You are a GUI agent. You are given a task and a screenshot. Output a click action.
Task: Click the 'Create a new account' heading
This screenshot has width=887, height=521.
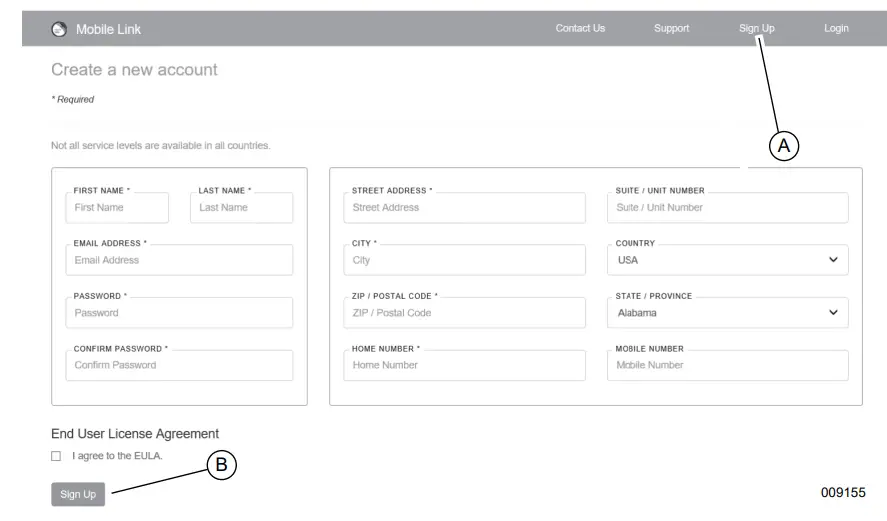[134, 70]
